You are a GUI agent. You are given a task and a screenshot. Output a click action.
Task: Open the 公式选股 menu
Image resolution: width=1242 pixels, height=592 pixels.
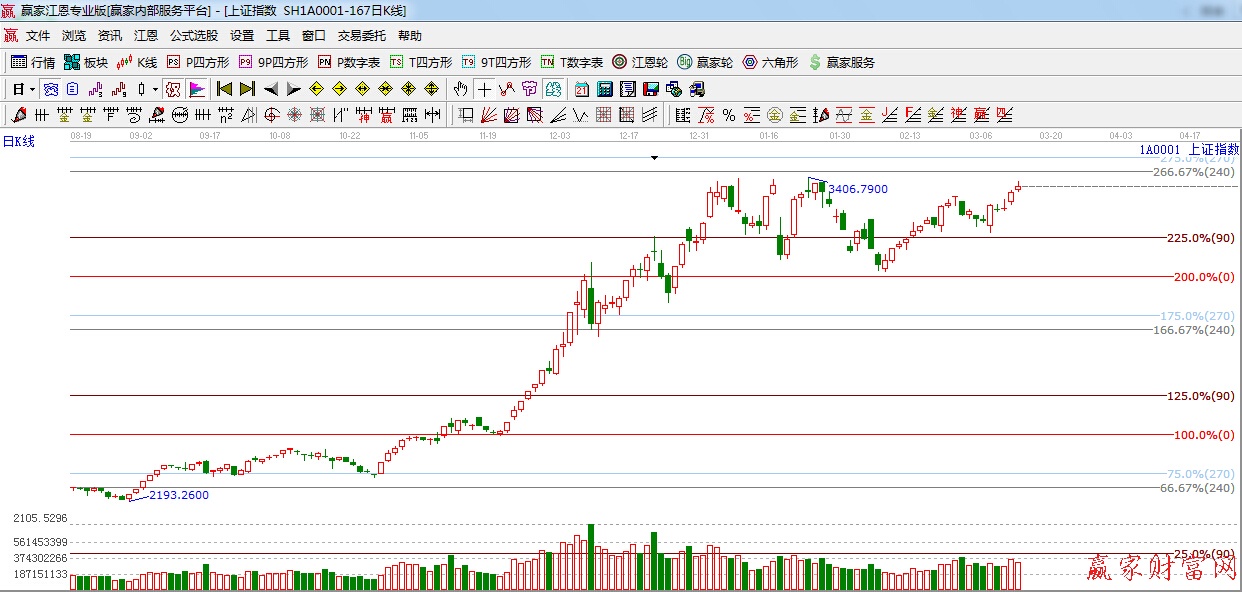(x=193, y=35)
